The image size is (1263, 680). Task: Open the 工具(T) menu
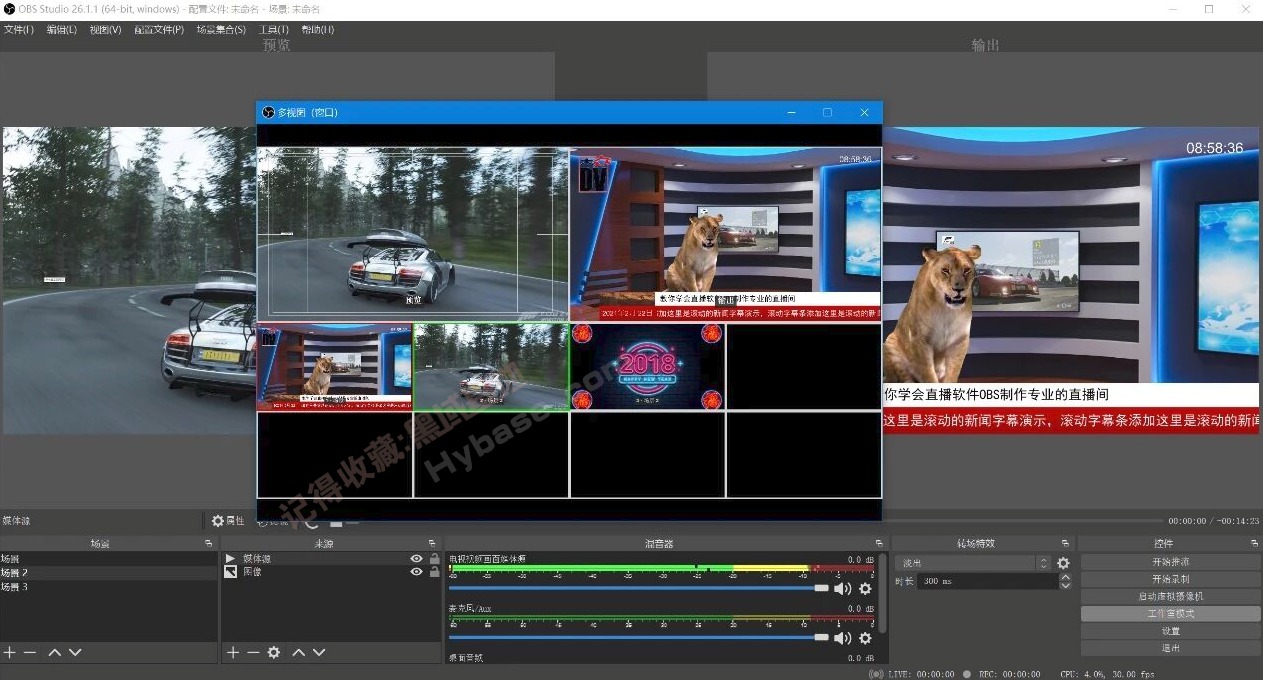coord(272,29)
